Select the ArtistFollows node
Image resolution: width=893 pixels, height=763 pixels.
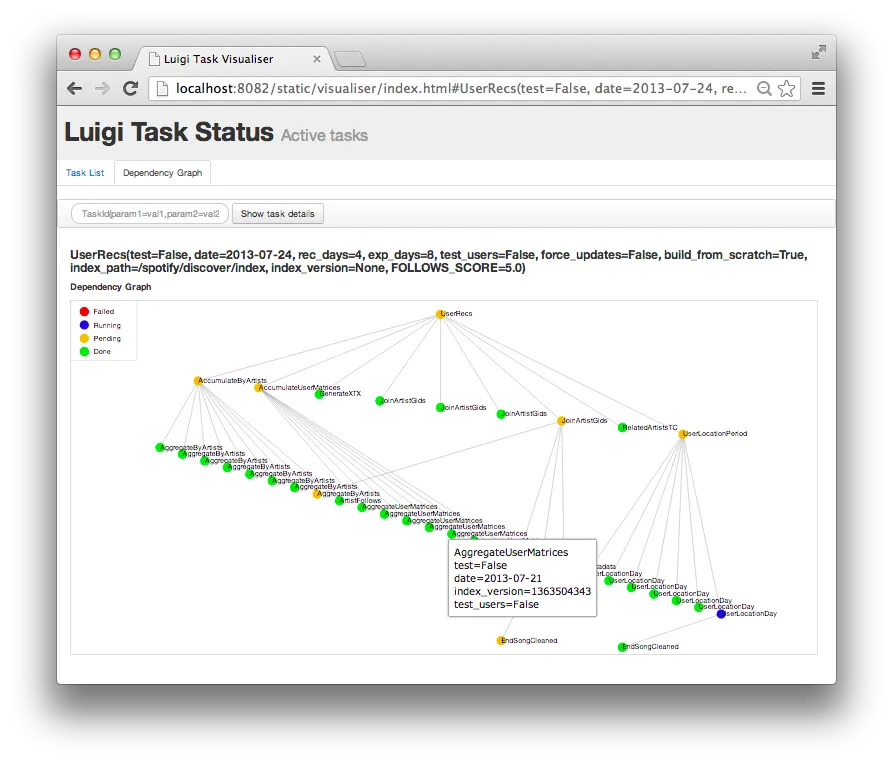click(339, 501)
